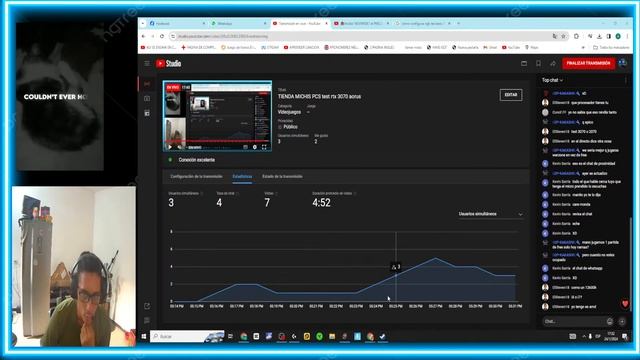This screenshot has height=360, width=640.
Task: Click the square icon left of the header bookmark icon
Action: pos(524,64)
